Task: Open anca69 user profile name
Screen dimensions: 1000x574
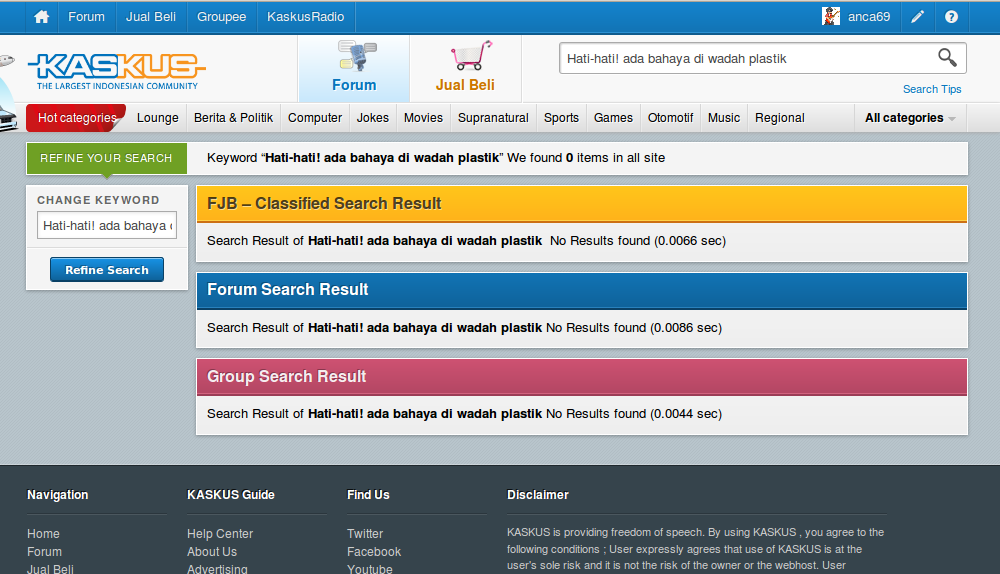Action: point(869,17)
